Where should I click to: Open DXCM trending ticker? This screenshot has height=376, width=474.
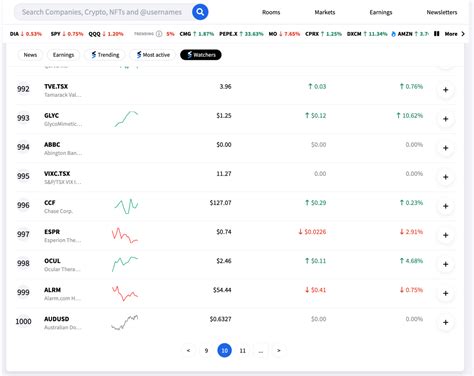coord(367,34)
